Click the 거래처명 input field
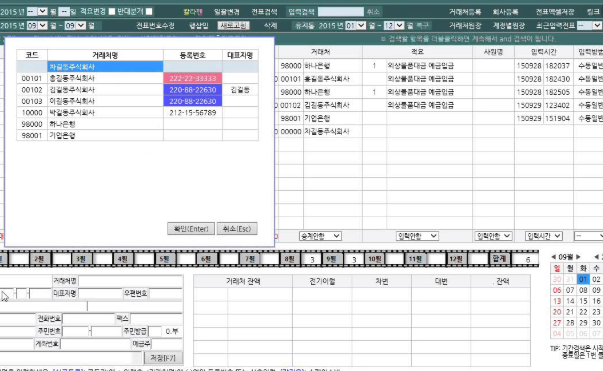Screen dimensions: 603x371 coord(130,281)
